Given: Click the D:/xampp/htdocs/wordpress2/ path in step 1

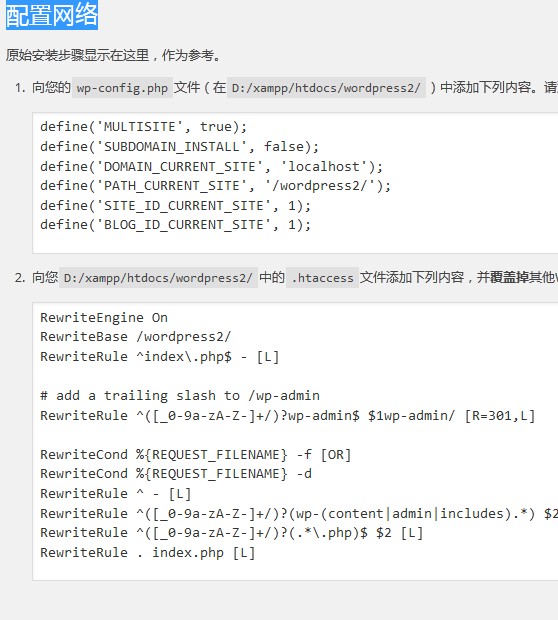Looking at the screenshot, I should pos(326,87).
